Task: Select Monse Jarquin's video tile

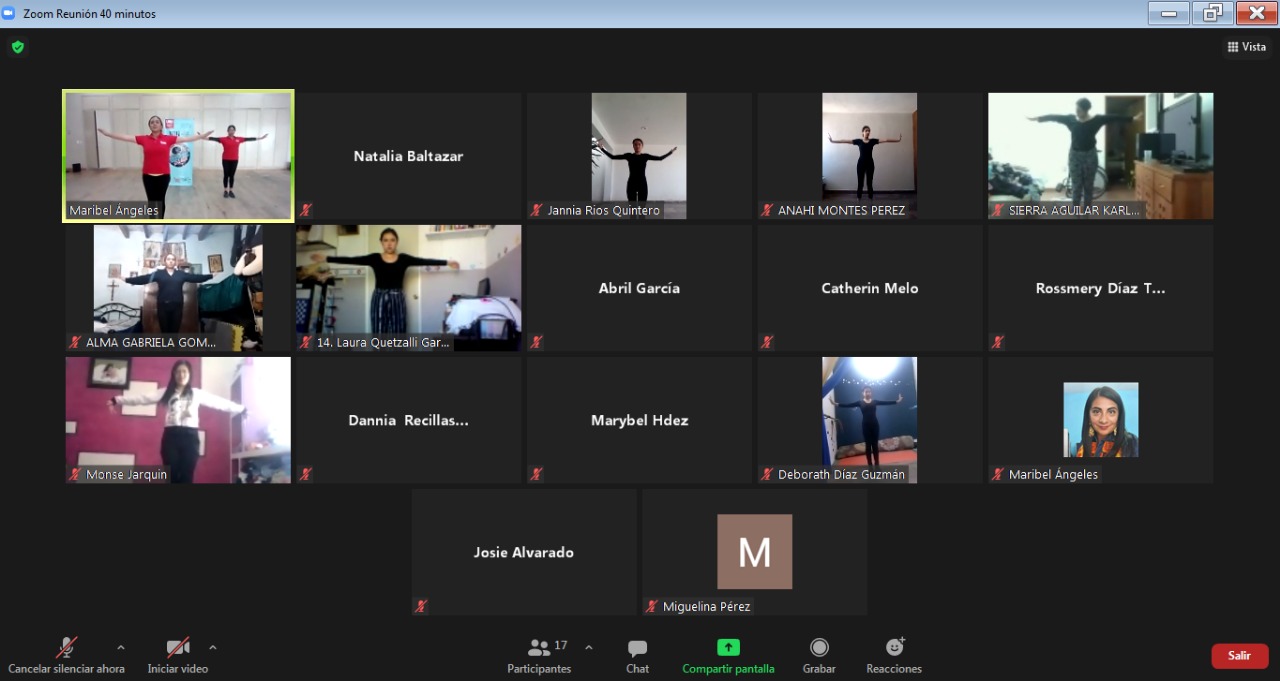Action: [178, 420]
